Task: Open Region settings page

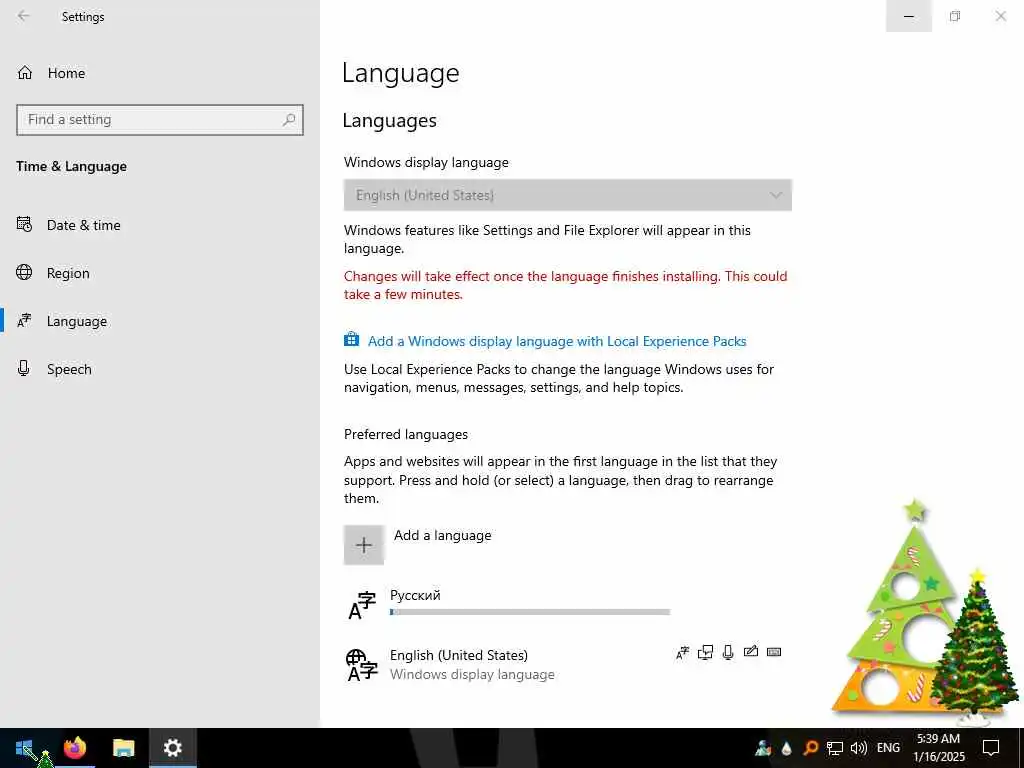Action: [x=68, y=273]
